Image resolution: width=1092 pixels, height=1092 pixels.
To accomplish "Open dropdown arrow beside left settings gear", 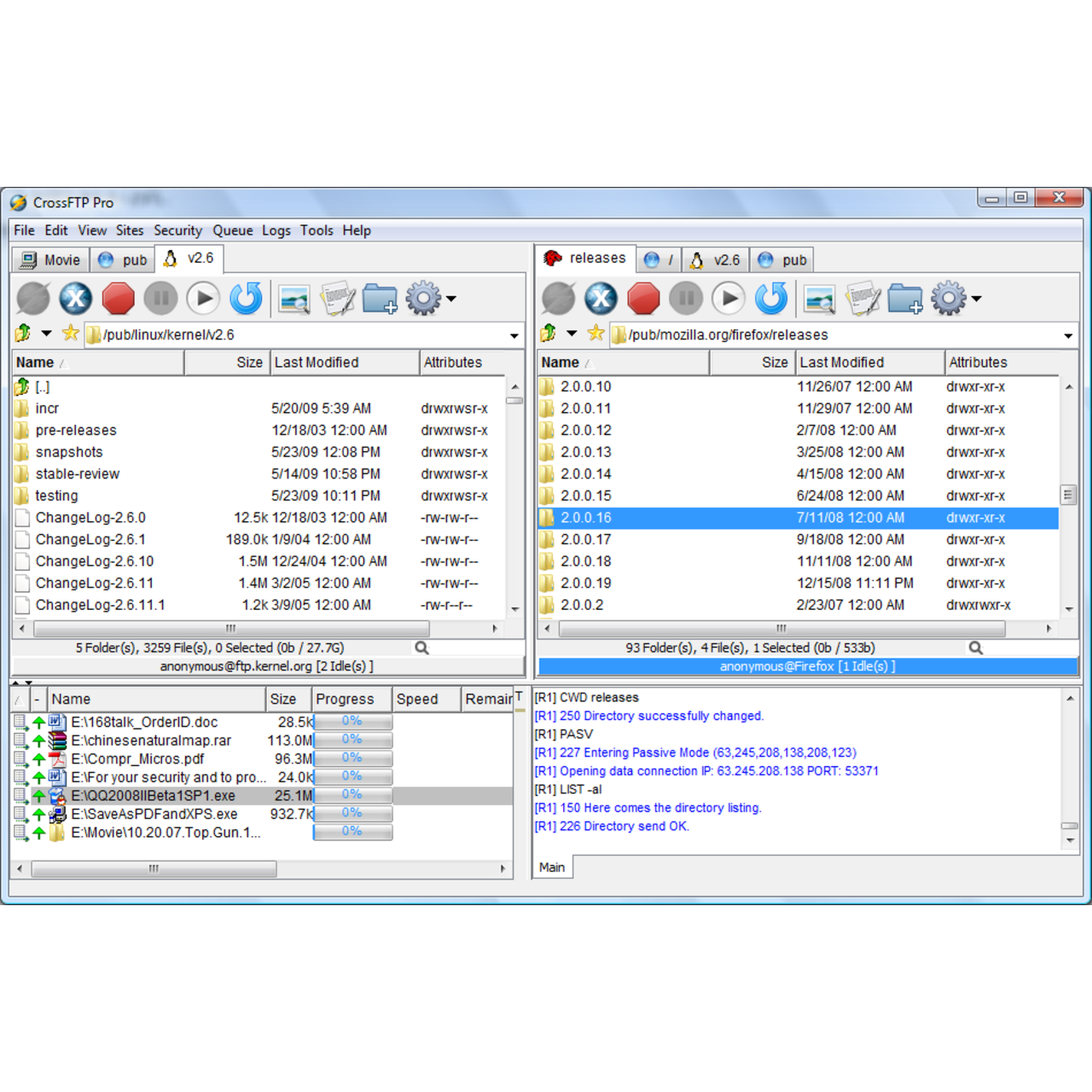I will (x=451, y=299).
